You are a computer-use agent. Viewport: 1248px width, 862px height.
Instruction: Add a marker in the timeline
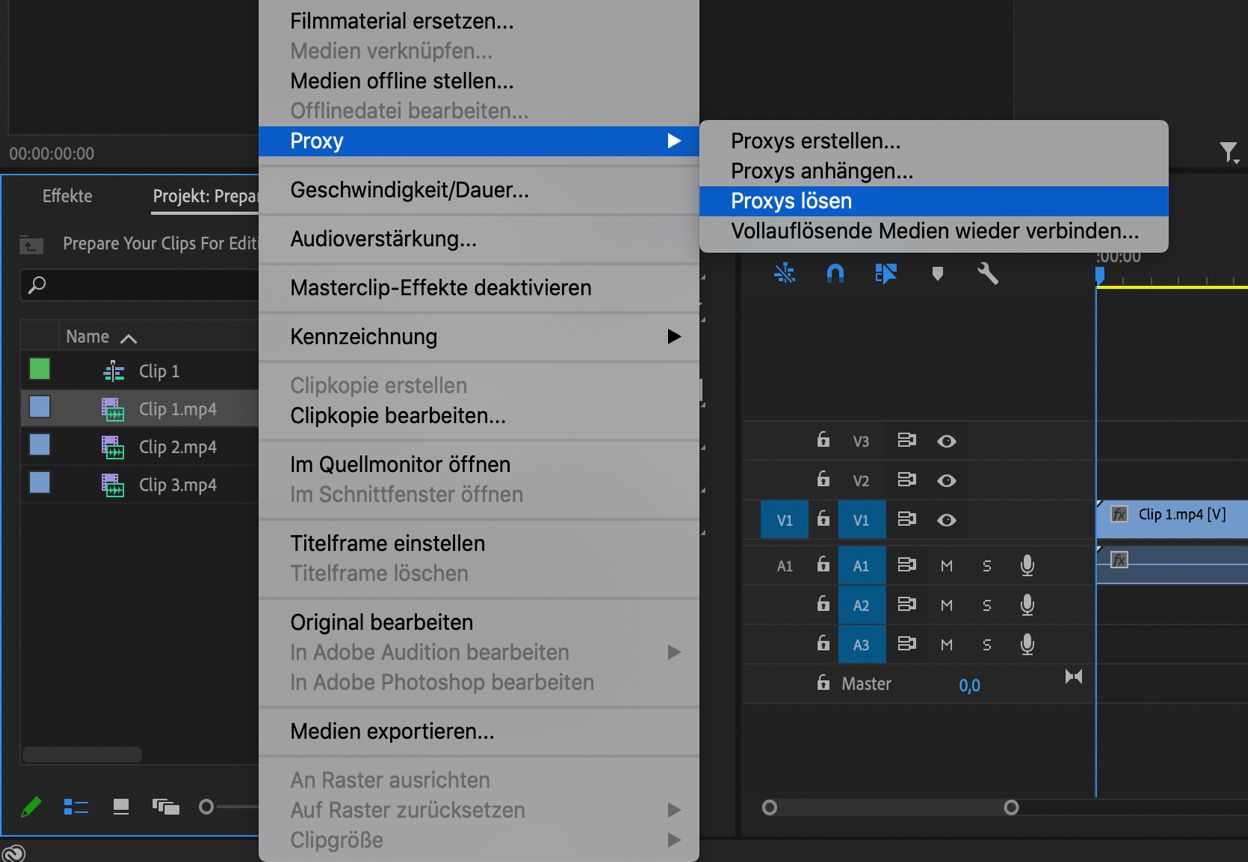point(937,273)
